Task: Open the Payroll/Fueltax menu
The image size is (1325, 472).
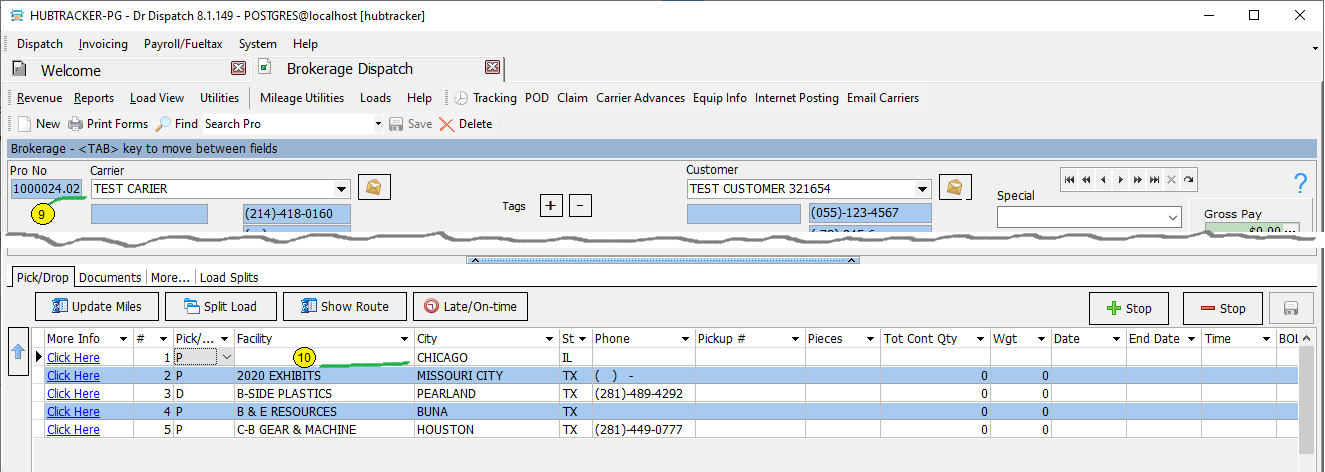Action: pos(183,44)
